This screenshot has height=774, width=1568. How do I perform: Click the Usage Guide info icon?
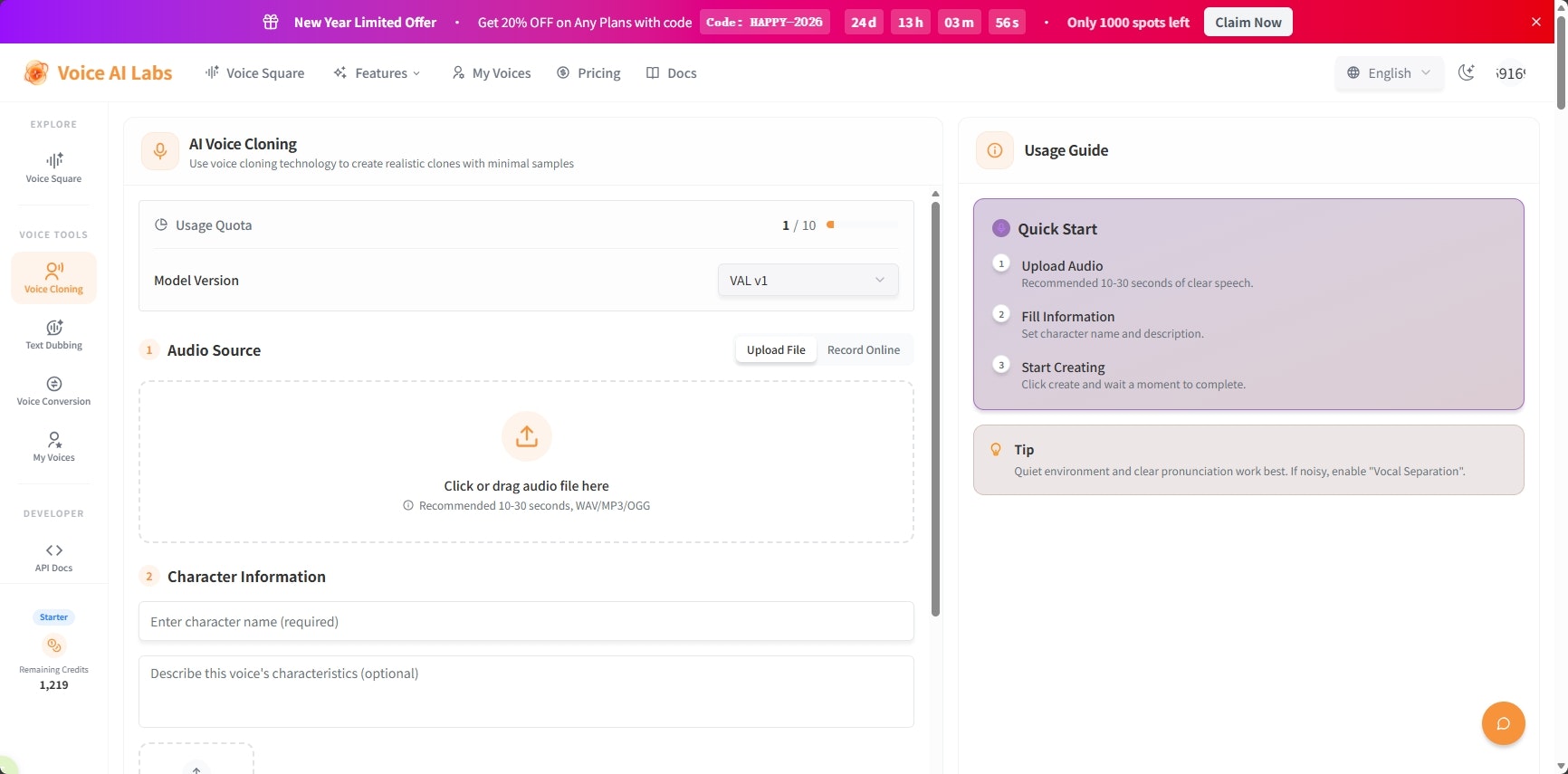(995, 150)
